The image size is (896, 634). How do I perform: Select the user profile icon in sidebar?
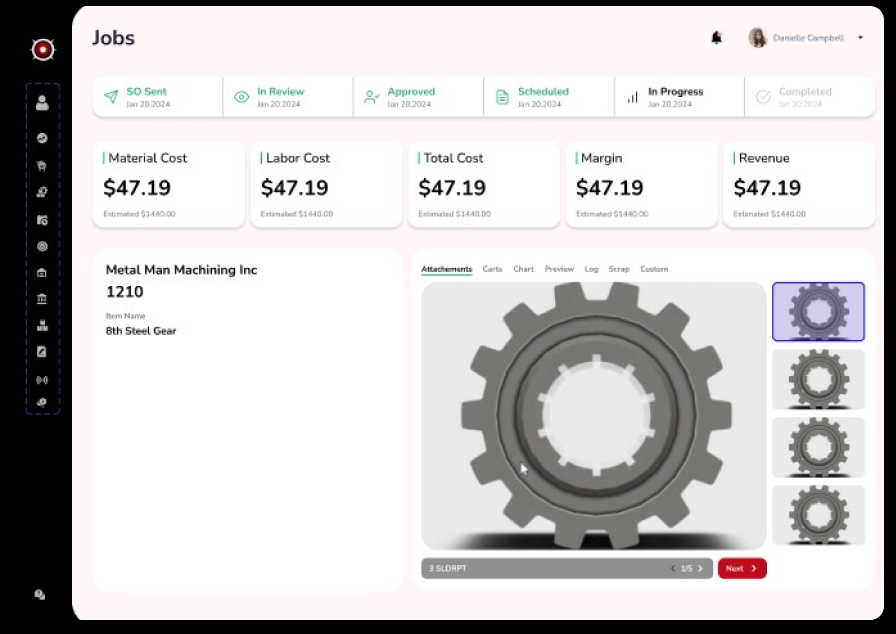point(42,101)
